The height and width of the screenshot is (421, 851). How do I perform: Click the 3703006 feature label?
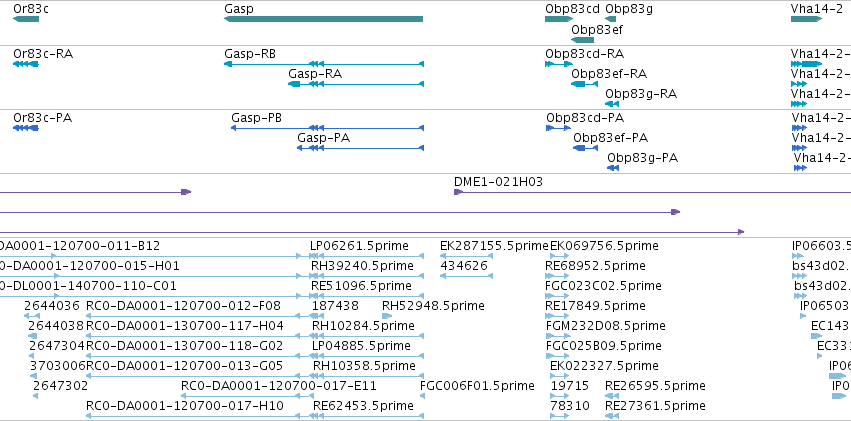(58, 366)
